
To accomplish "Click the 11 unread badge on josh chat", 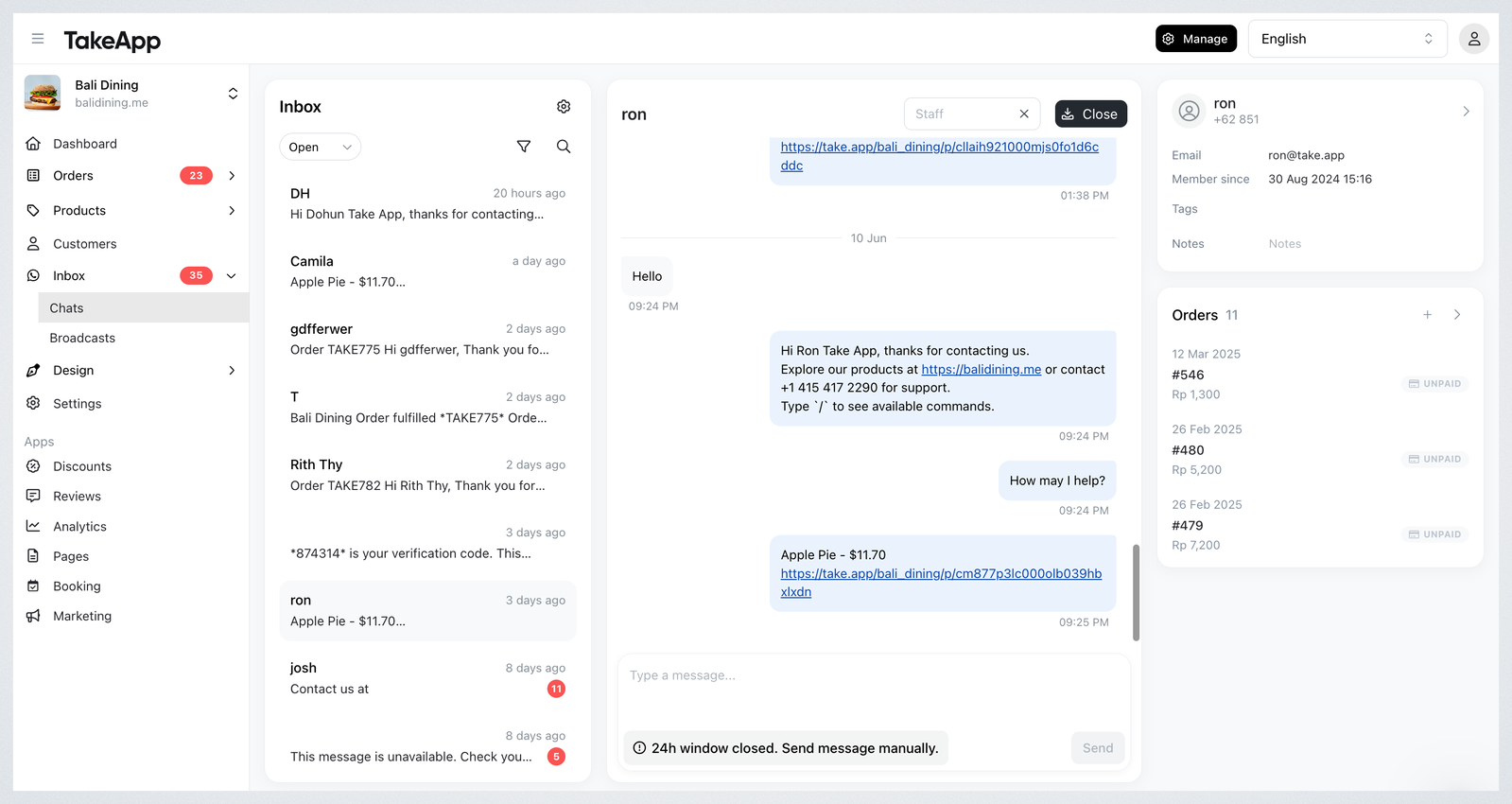I will (x=556, y=689).
